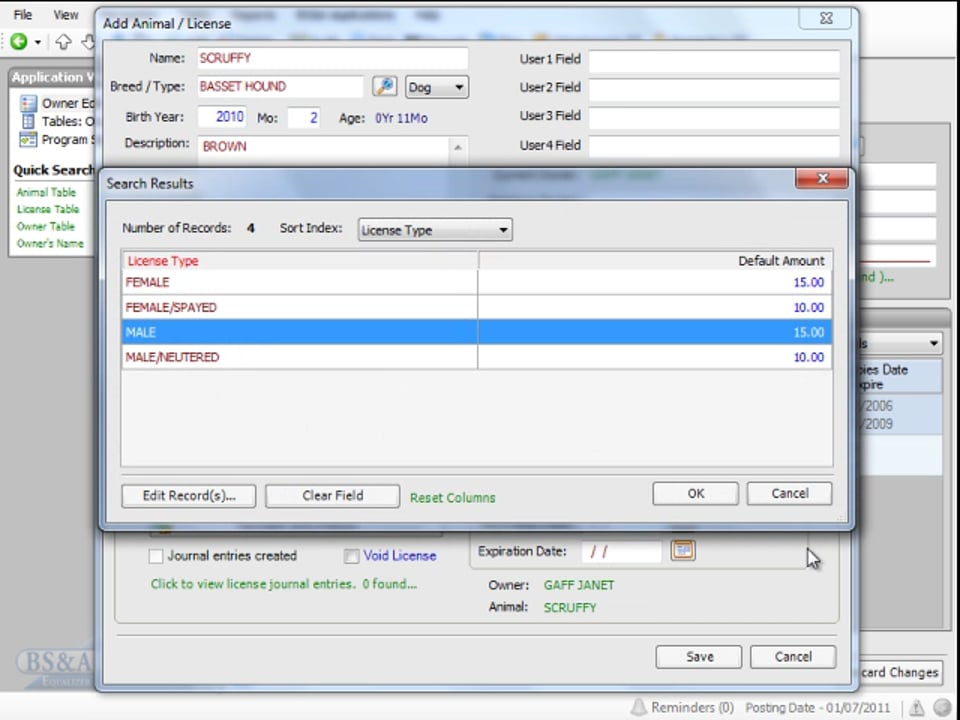Image resolution: width=960 pixels, height=720 pixels.
Task: Click the Reminders bell icon
Action: 639,707
